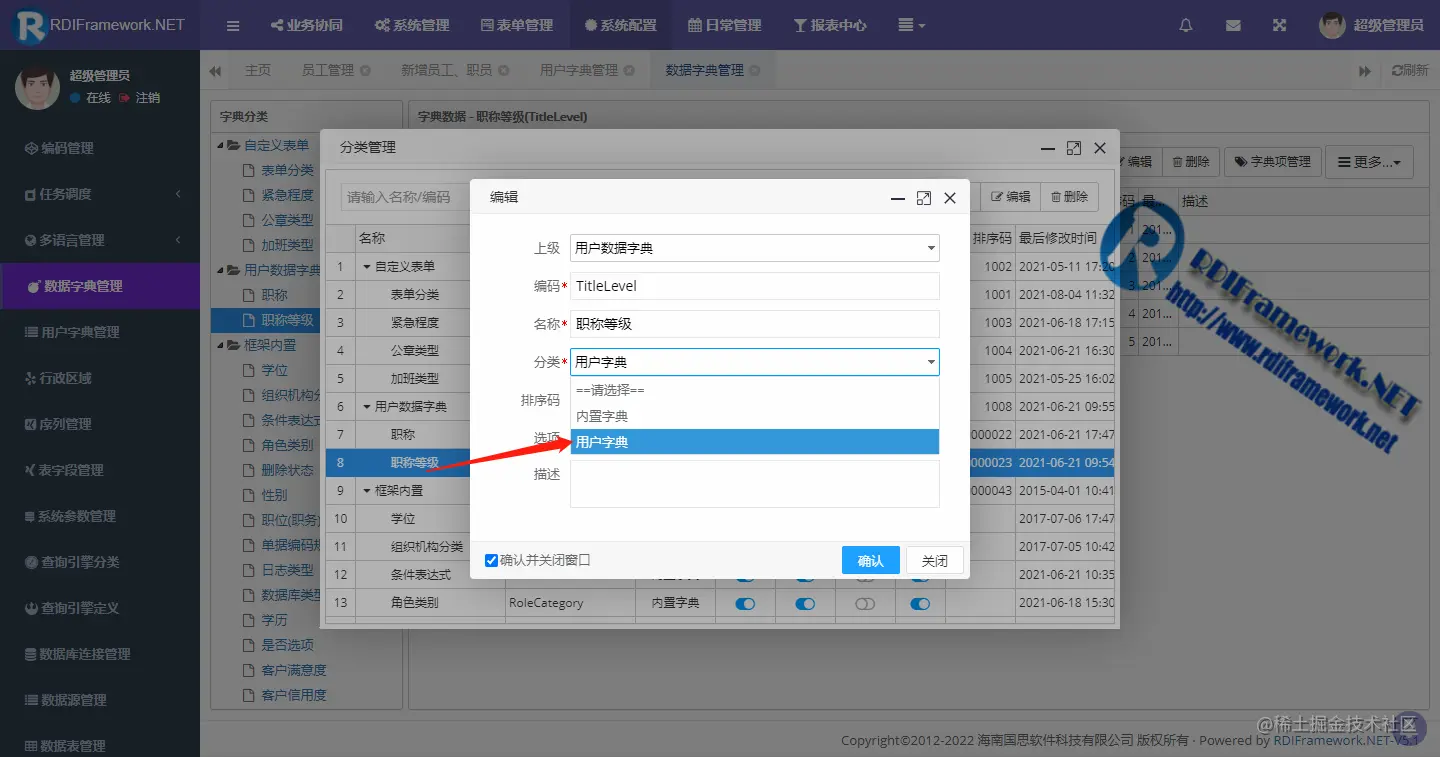Click the 确认 confirm button

870,560
